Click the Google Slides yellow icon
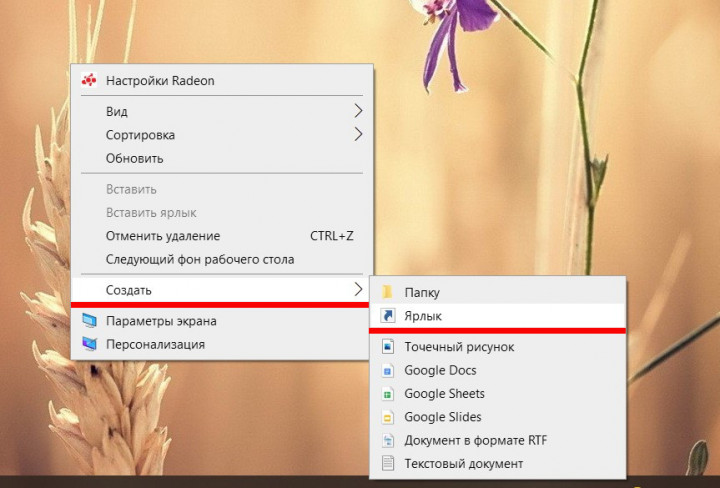Screen dimensions: 720x488 pyautogui.click(x=388, y=417)
